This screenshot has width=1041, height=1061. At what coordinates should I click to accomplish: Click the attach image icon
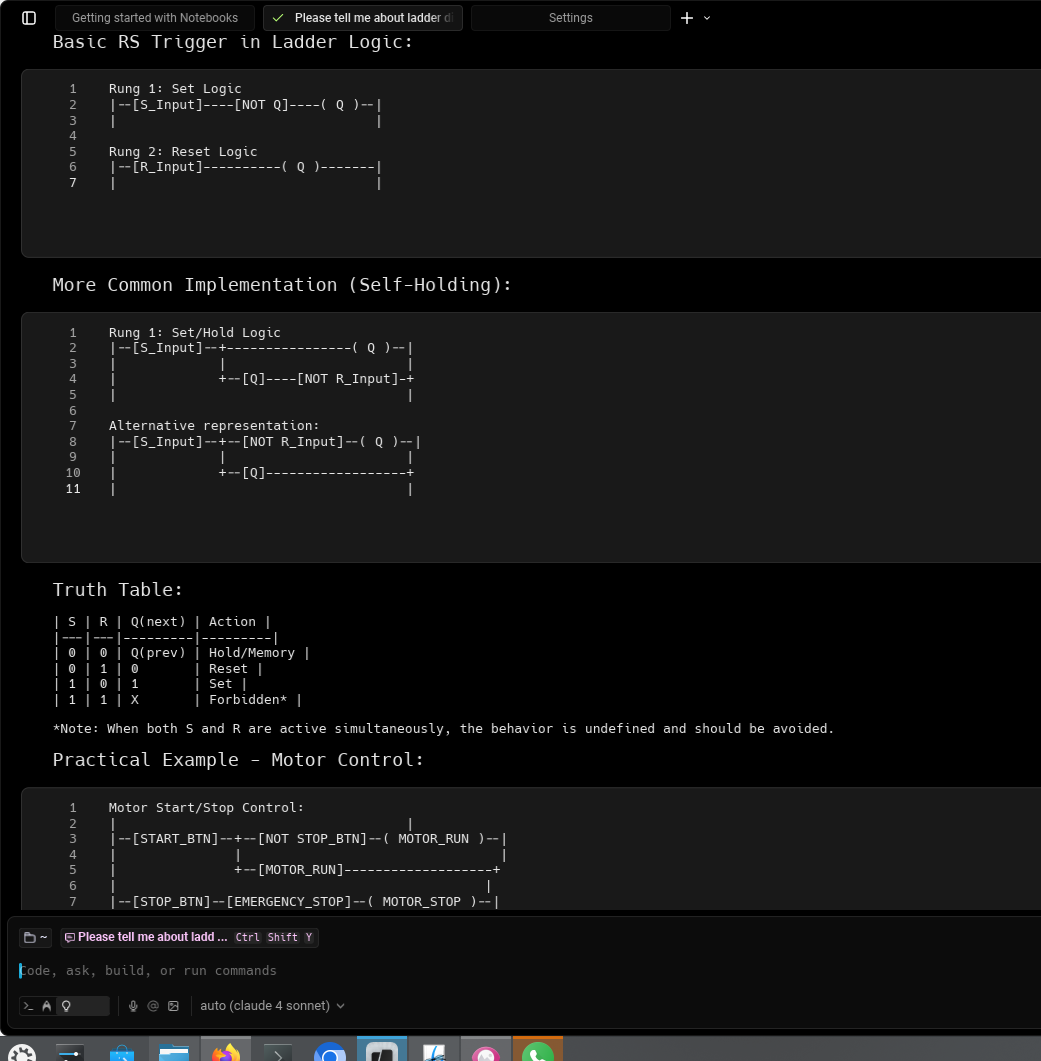click(x=173, y=1006)
